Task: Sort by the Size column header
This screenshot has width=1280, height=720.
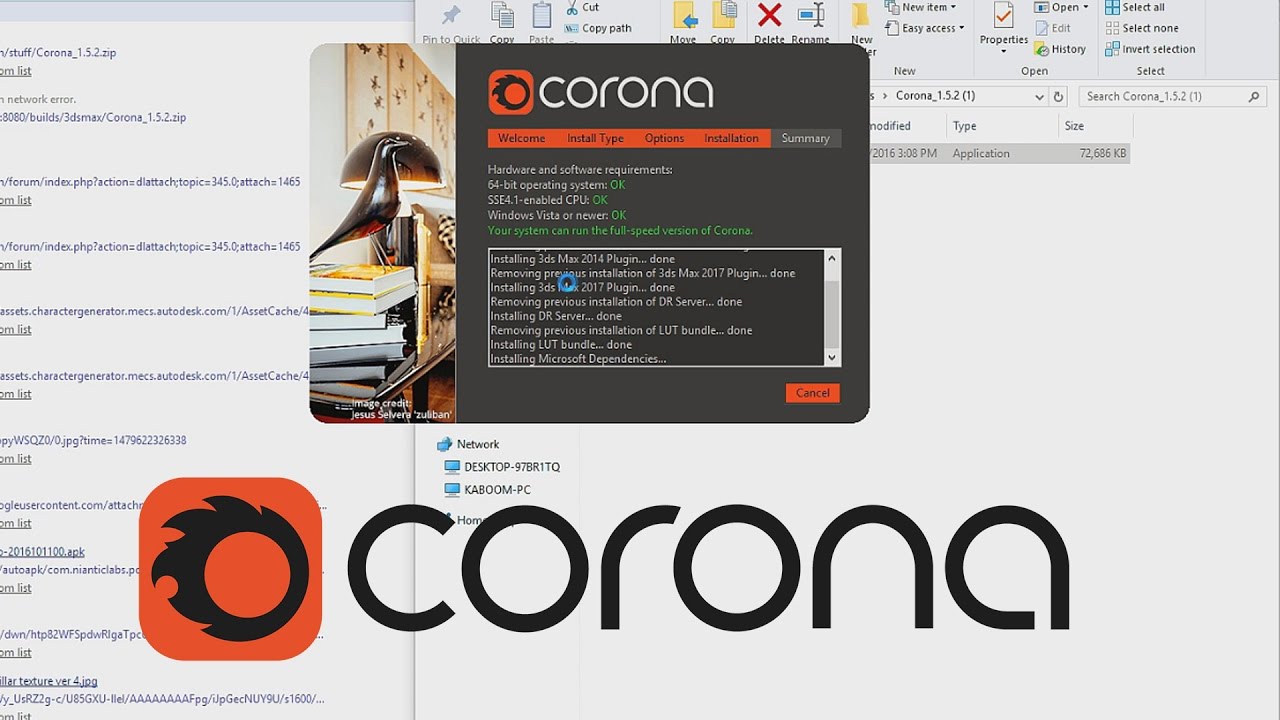Action: [x=1074, y=126]
